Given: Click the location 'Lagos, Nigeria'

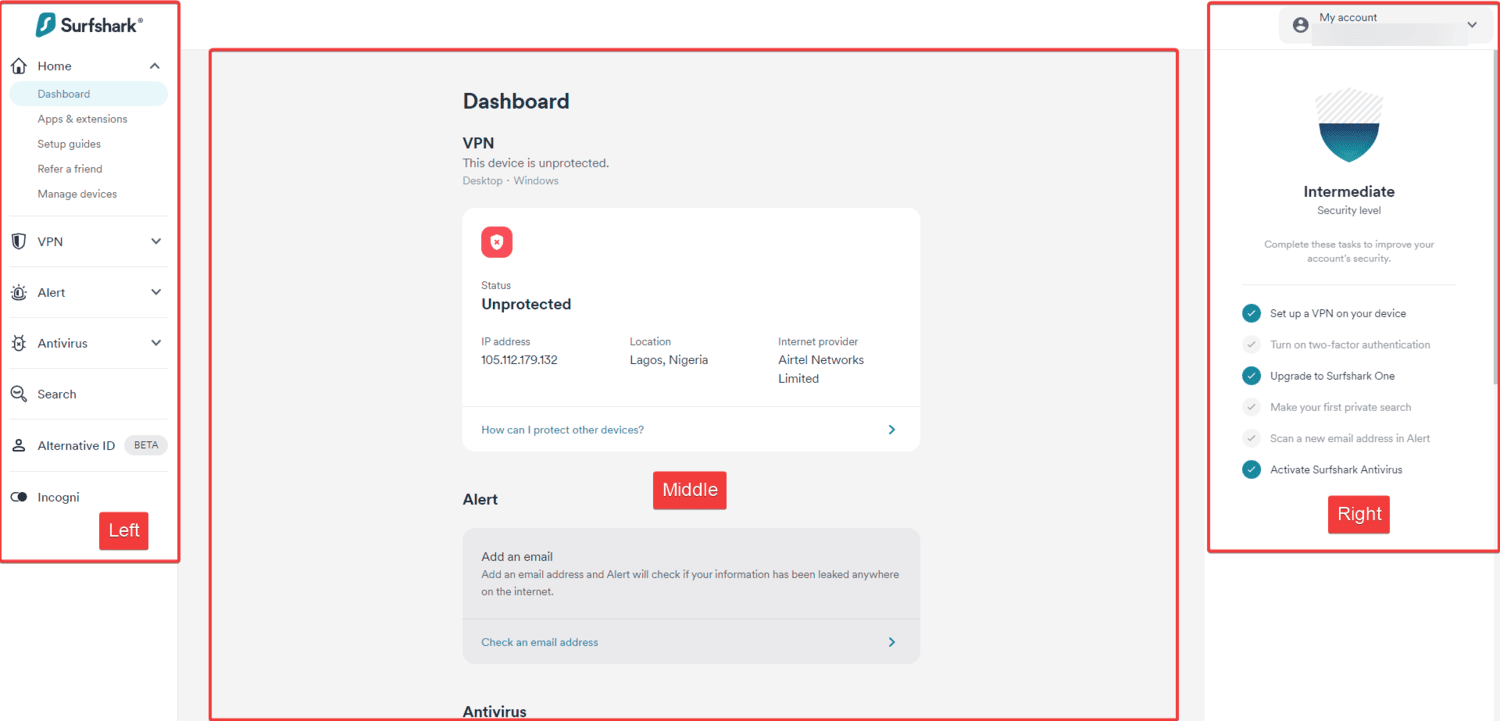Looking at the screenshot, I should click(669, 360).
